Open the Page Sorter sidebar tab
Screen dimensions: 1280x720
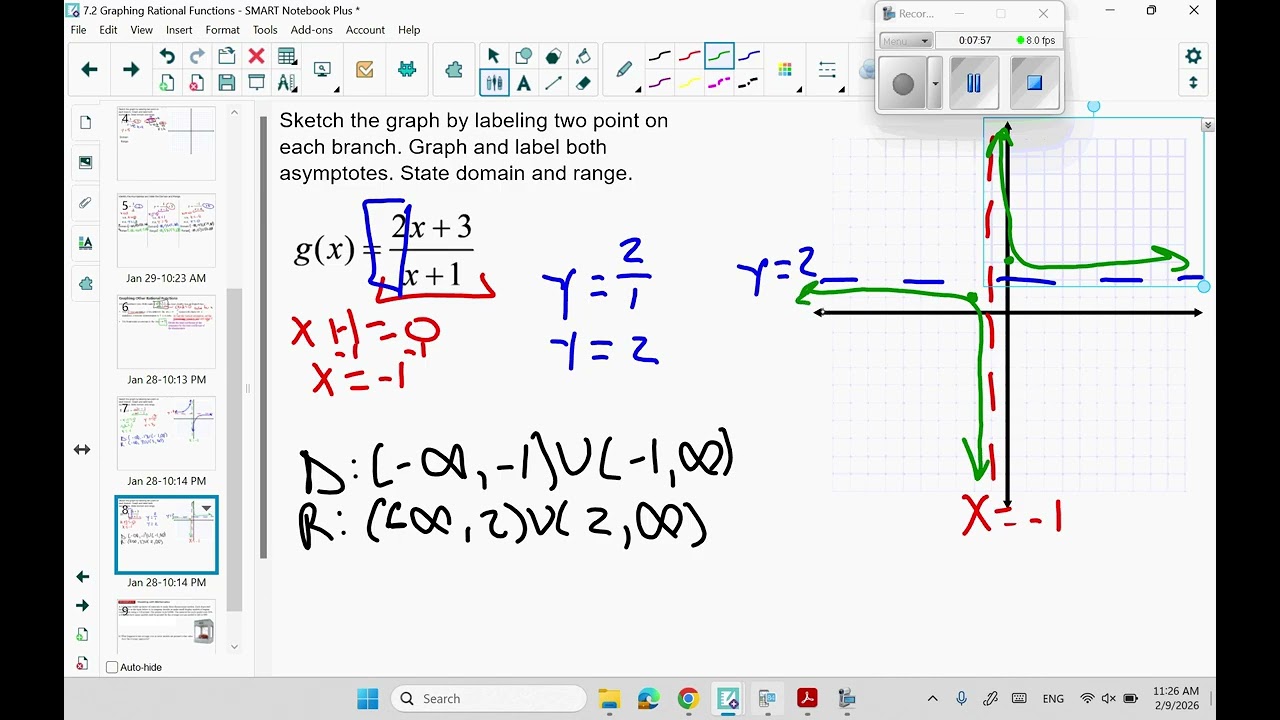pos(85,123)
